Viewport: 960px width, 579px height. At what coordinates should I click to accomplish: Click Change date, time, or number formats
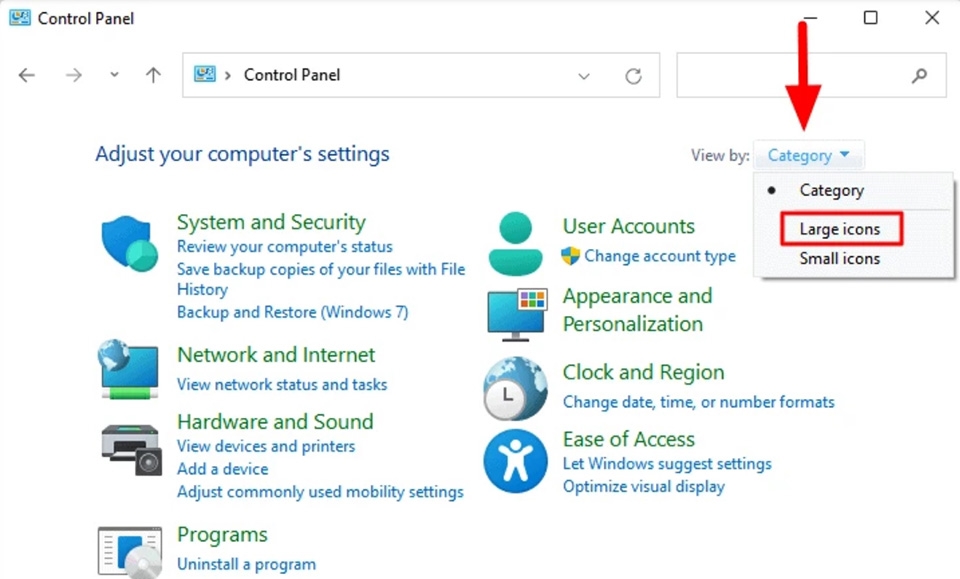click(699, 402)
